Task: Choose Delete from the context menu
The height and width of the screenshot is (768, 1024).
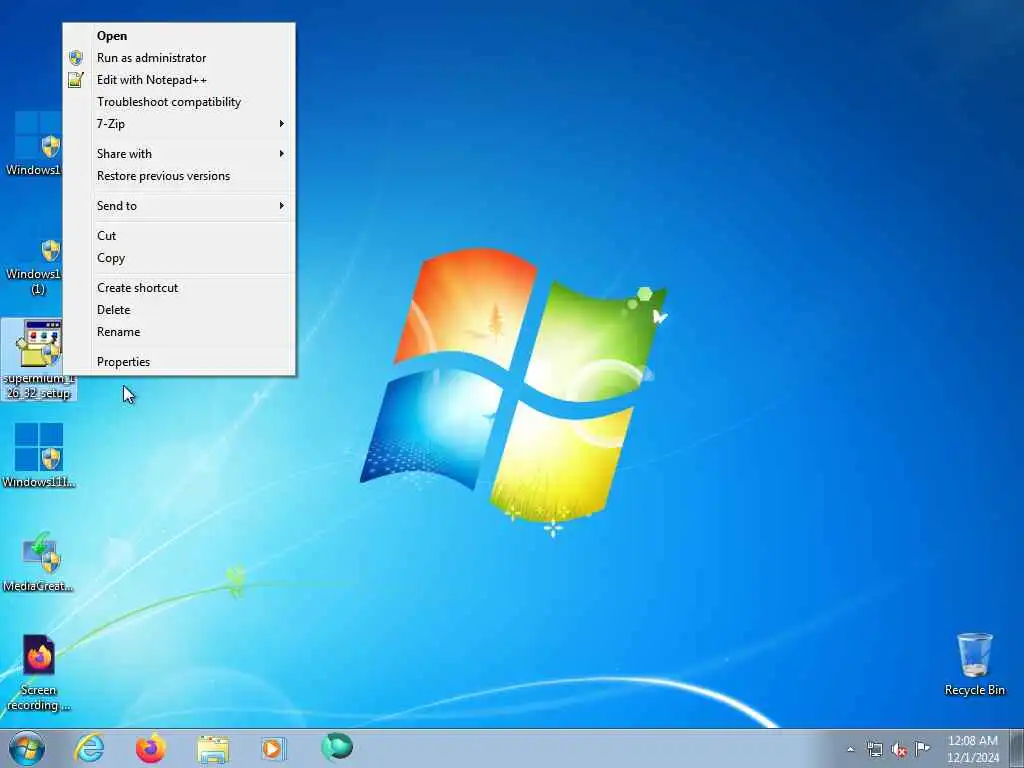Action: [x=179, y=310]
